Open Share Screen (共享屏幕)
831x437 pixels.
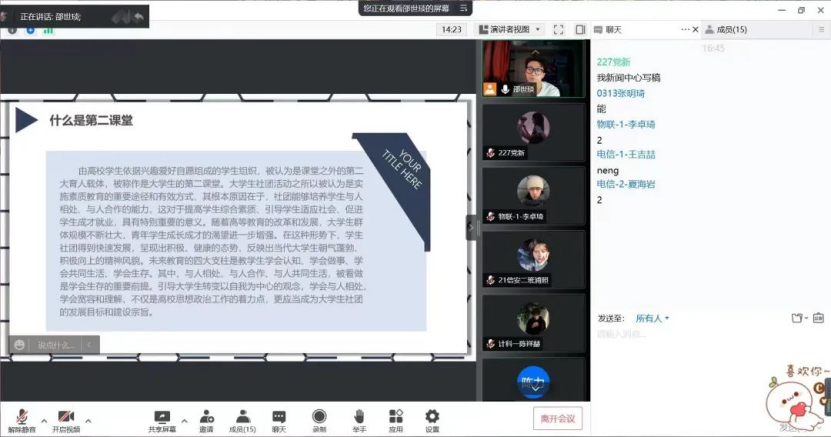[x=161, y=419]
